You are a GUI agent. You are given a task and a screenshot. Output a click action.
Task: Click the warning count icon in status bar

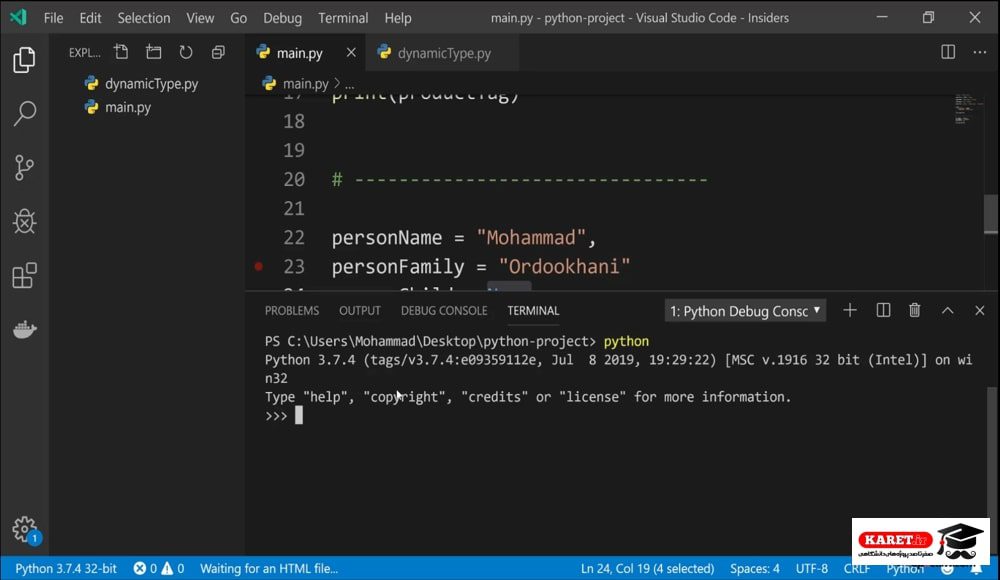(x=167, y=569)
